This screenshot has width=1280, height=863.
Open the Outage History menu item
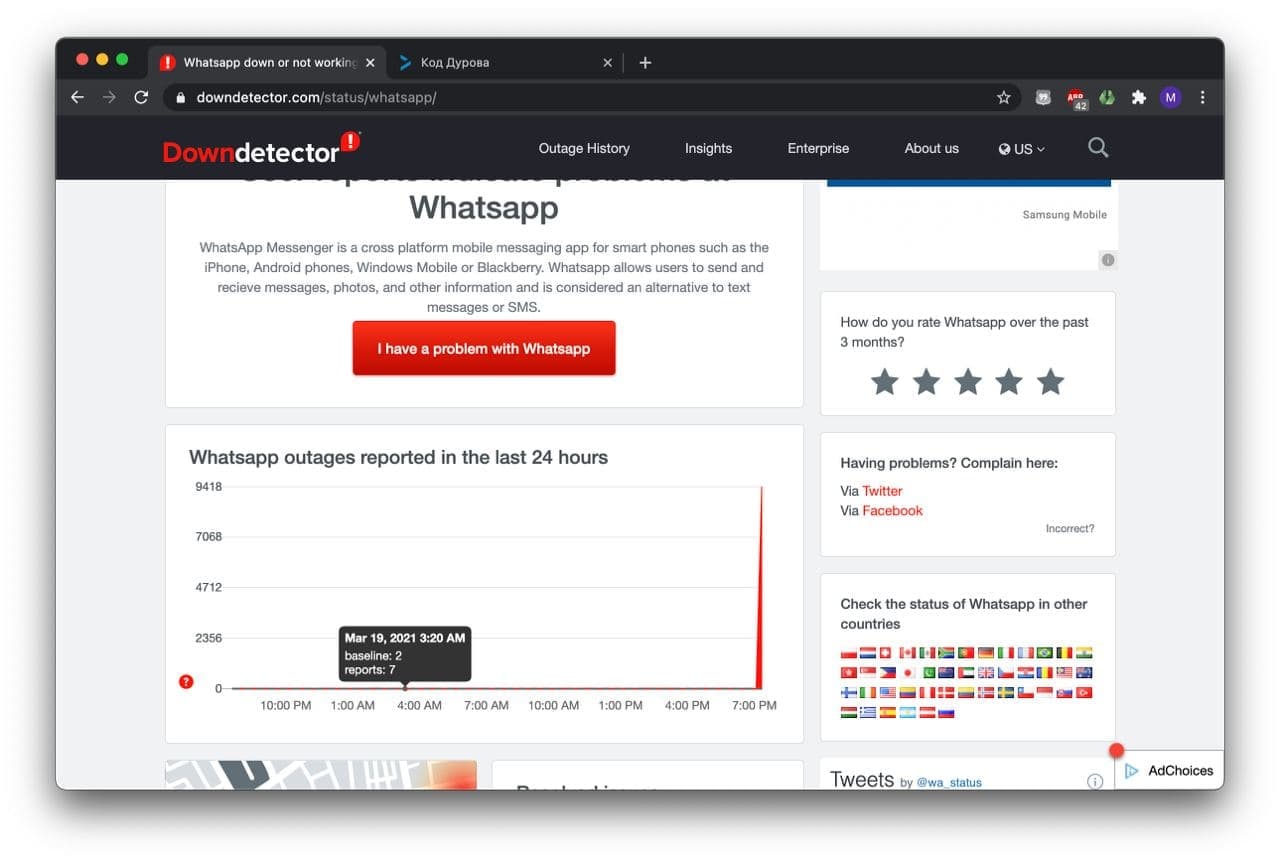pyautogui.click(x=584, y=148)
